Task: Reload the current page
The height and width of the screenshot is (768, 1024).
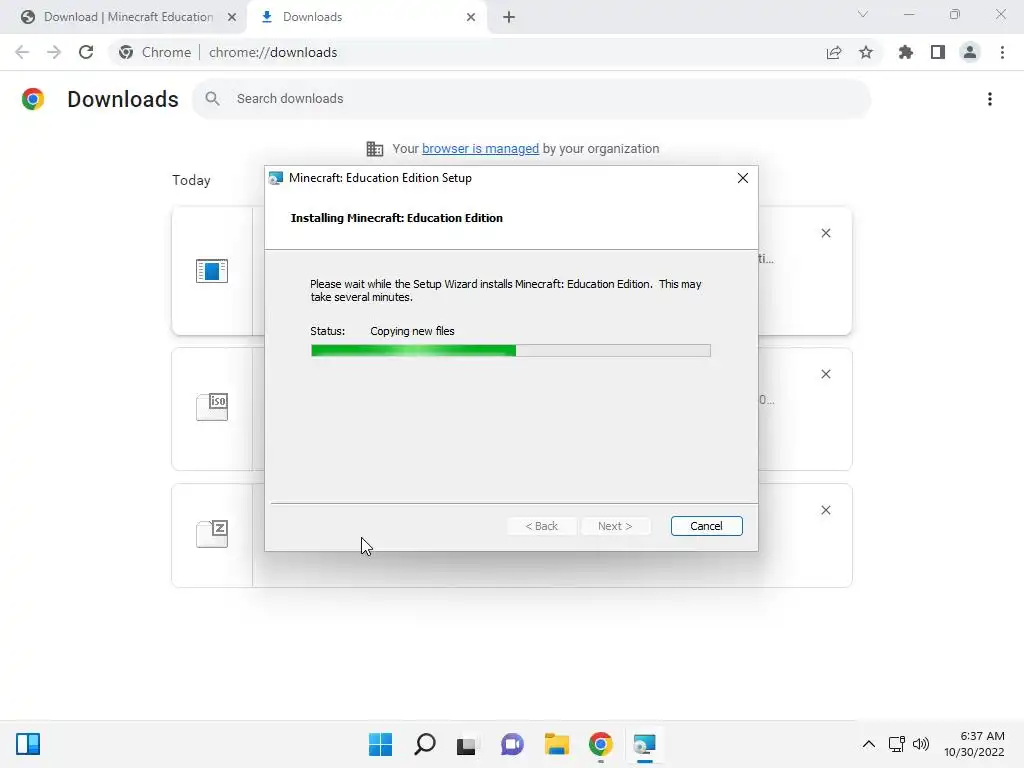Action: coord(86,52)
